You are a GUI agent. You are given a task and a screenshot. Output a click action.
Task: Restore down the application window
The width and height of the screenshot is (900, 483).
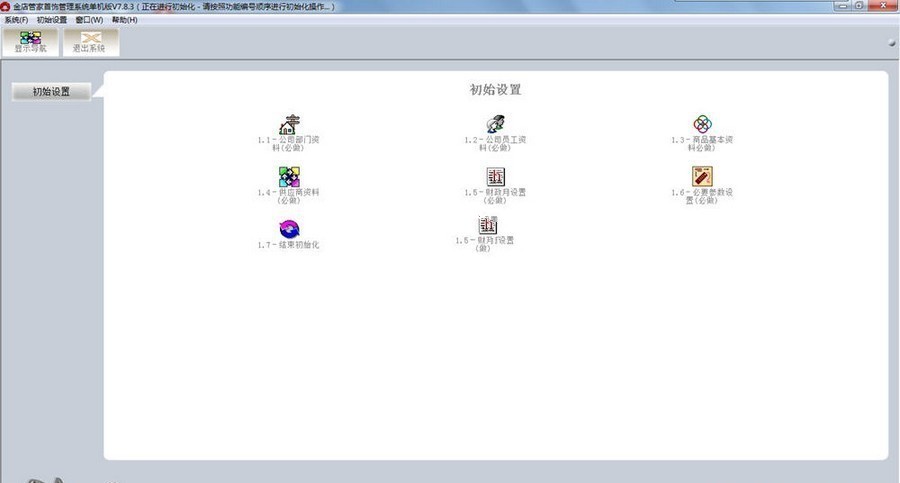[x=859, y=5]
